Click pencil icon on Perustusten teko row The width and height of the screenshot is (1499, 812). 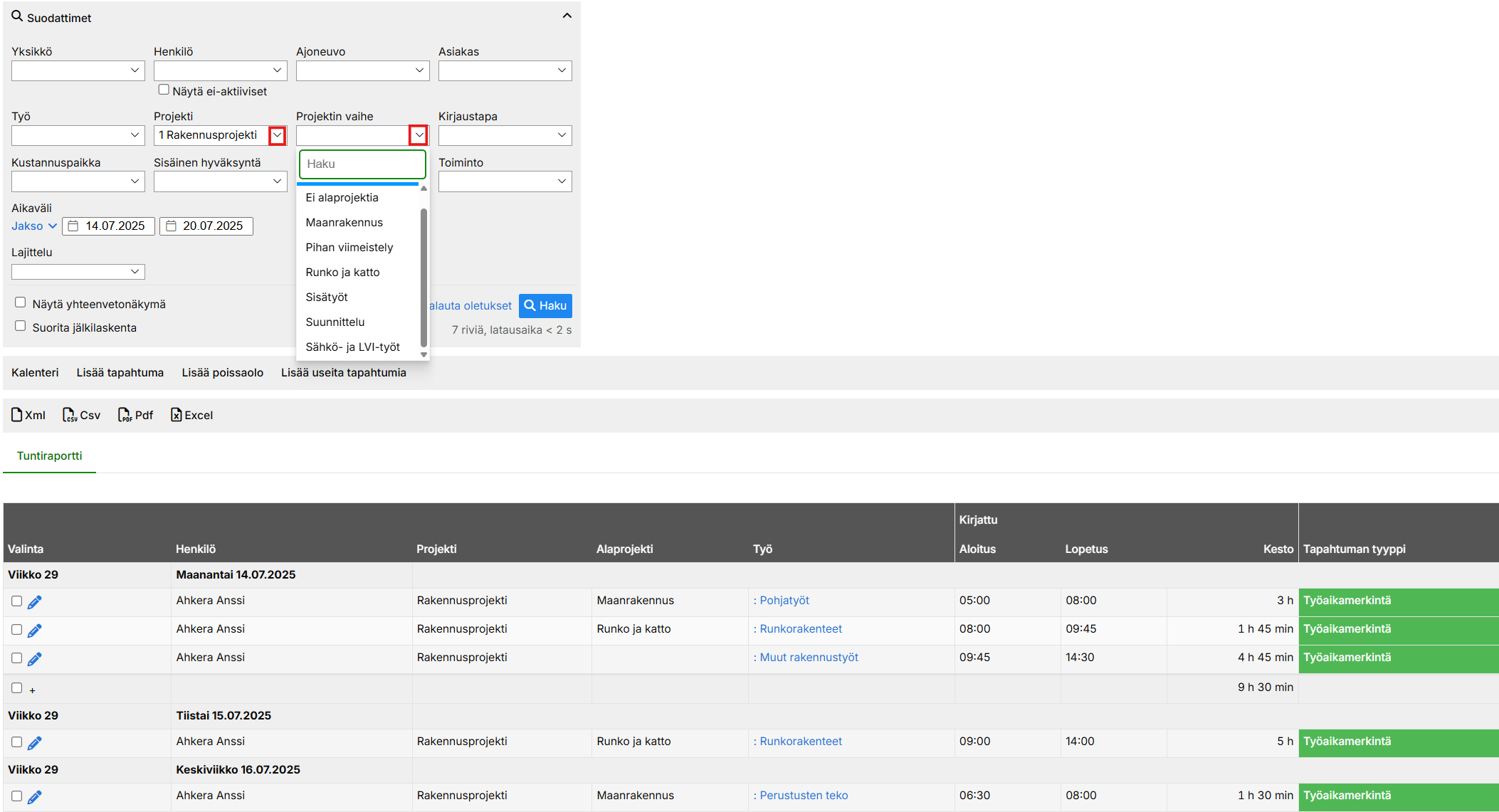pos(34,797)
